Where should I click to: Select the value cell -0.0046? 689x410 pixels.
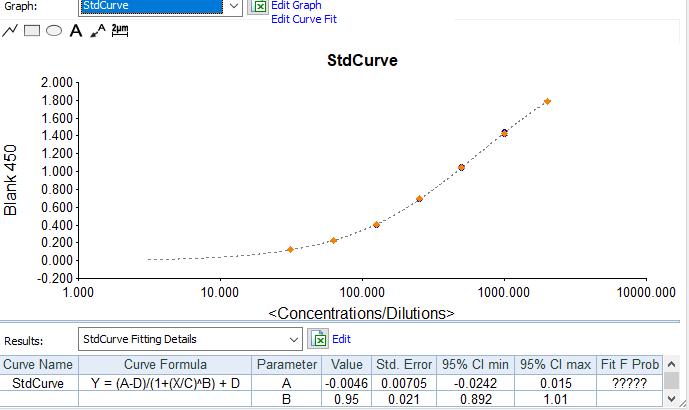(x=347, y=383)
